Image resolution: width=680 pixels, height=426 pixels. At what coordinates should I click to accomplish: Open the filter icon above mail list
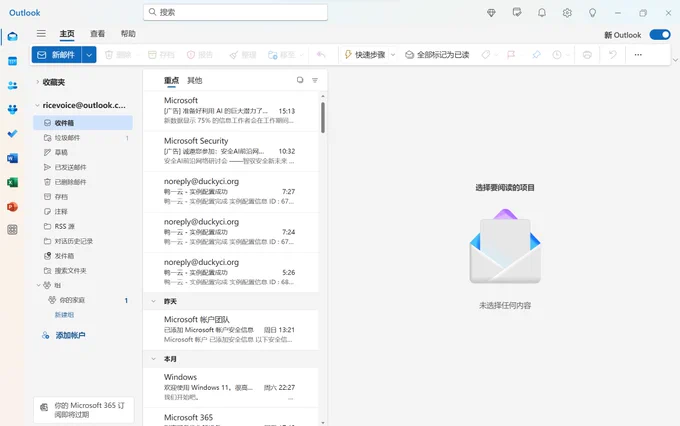315,80
